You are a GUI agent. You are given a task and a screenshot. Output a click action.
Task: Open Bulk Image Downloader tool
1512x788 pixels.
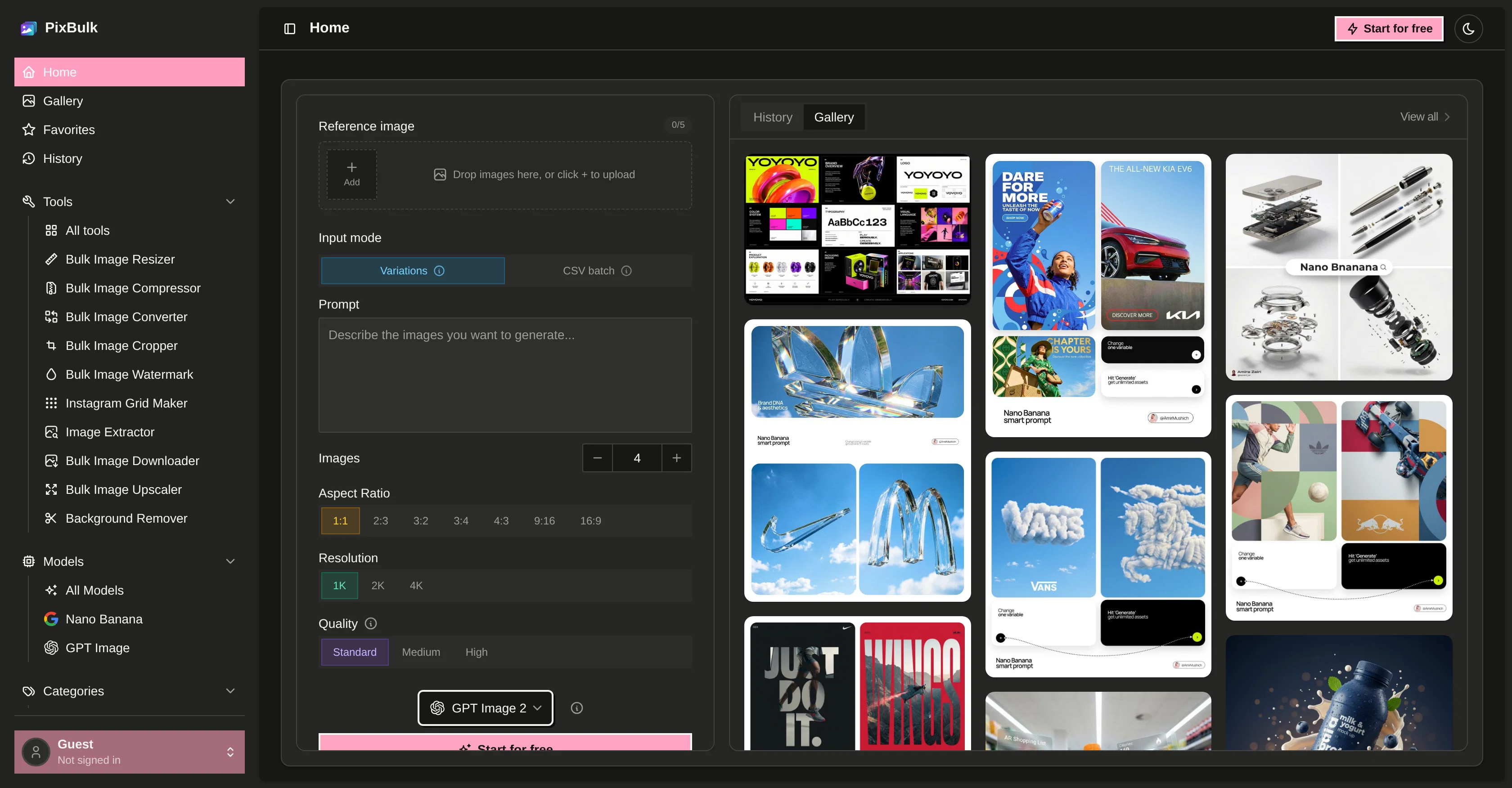(x=141, y=461)
